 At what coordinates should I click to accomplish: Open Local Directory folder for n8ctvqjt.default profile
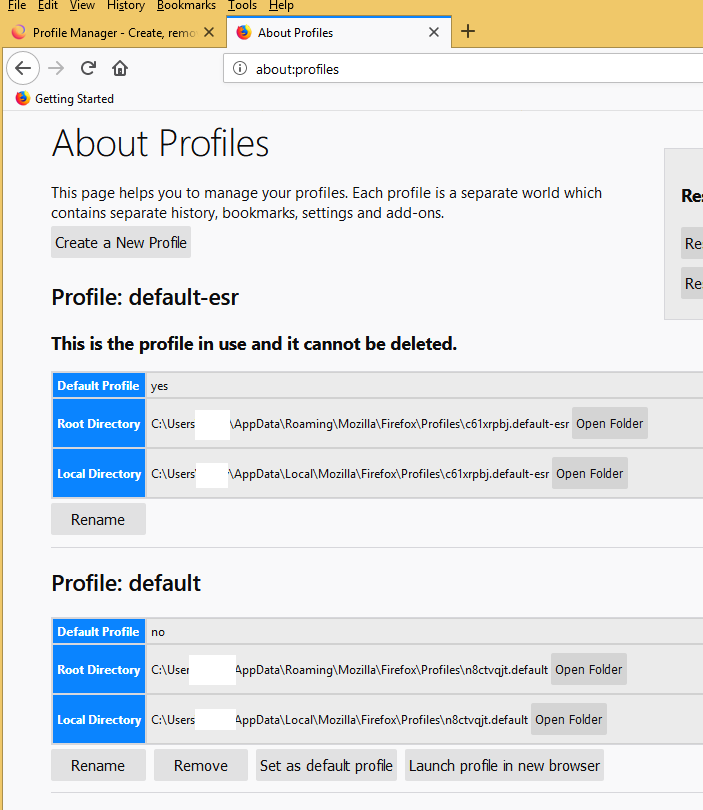pyautogui.click(x=568, y=719)
